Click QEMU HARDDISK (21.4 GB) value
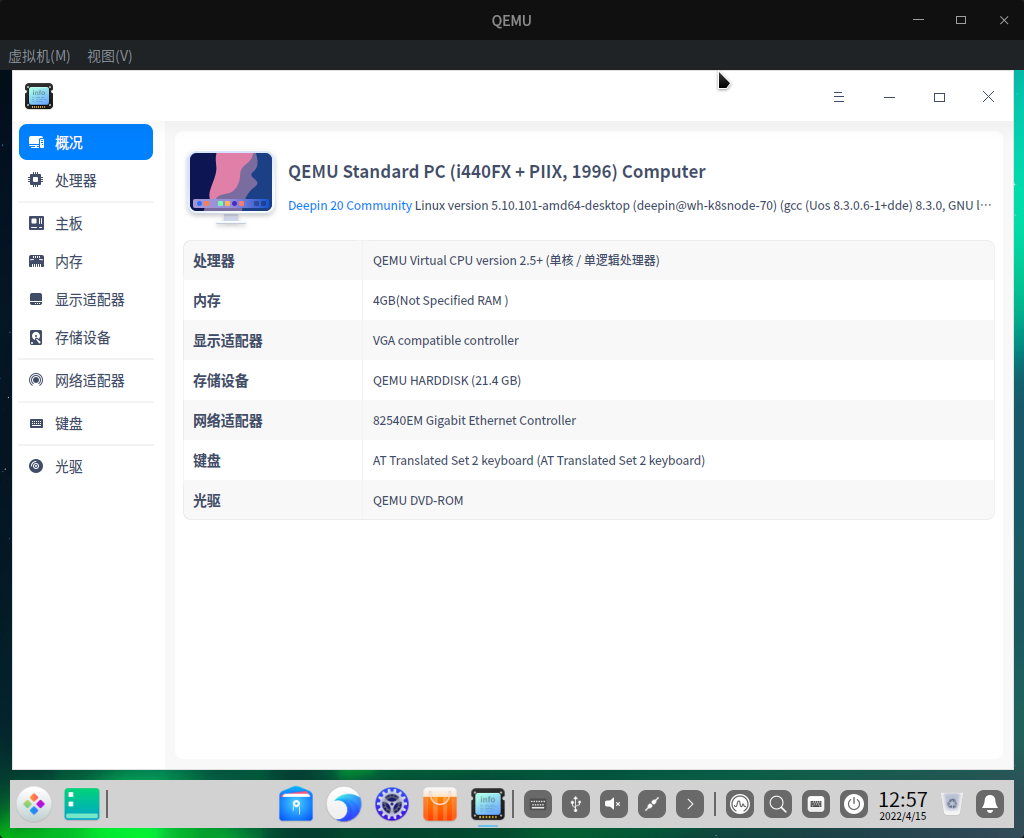The width and height of the screenshot is (1024, 838). pyautogui.click(x=447, y=380)
